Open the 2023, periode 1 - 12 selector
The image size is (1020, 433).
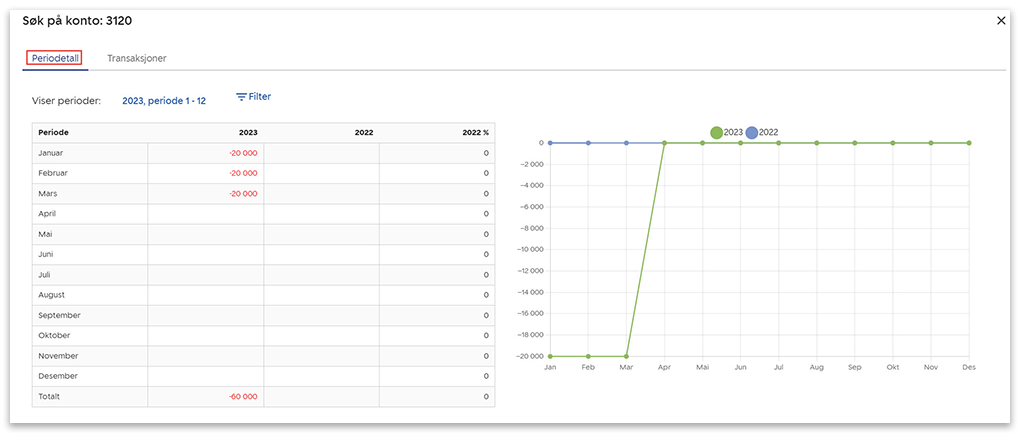(164, 101)
